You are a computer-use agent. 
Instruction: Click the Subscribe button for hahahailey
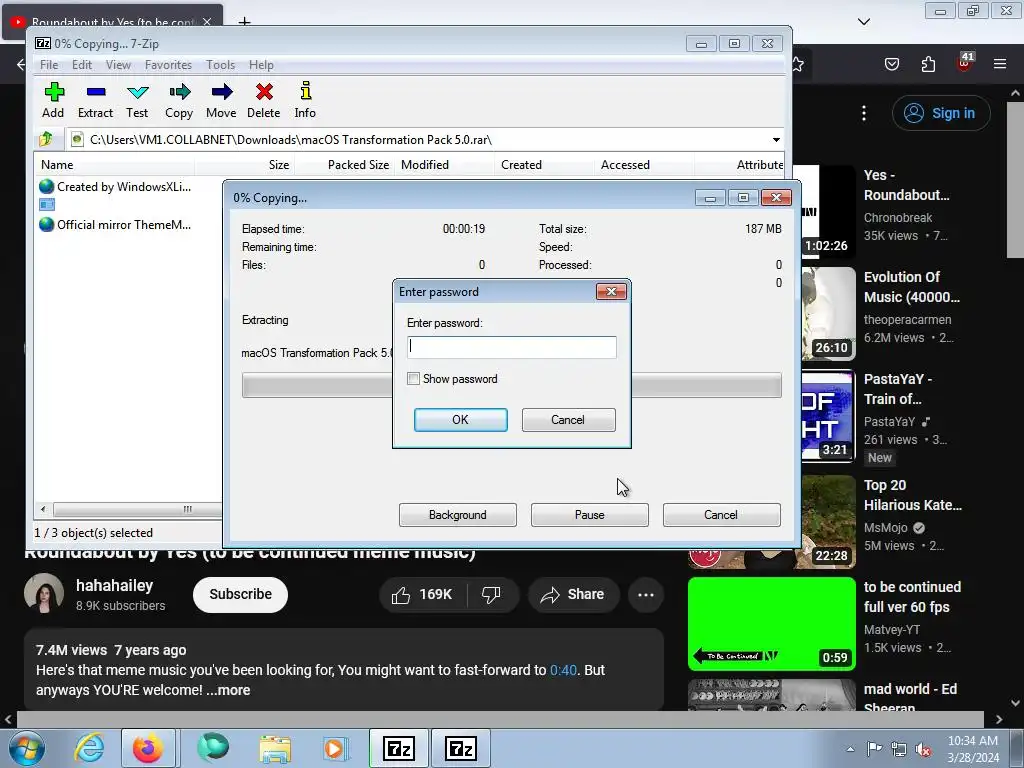pyautogui.click(x=240, y=594)
